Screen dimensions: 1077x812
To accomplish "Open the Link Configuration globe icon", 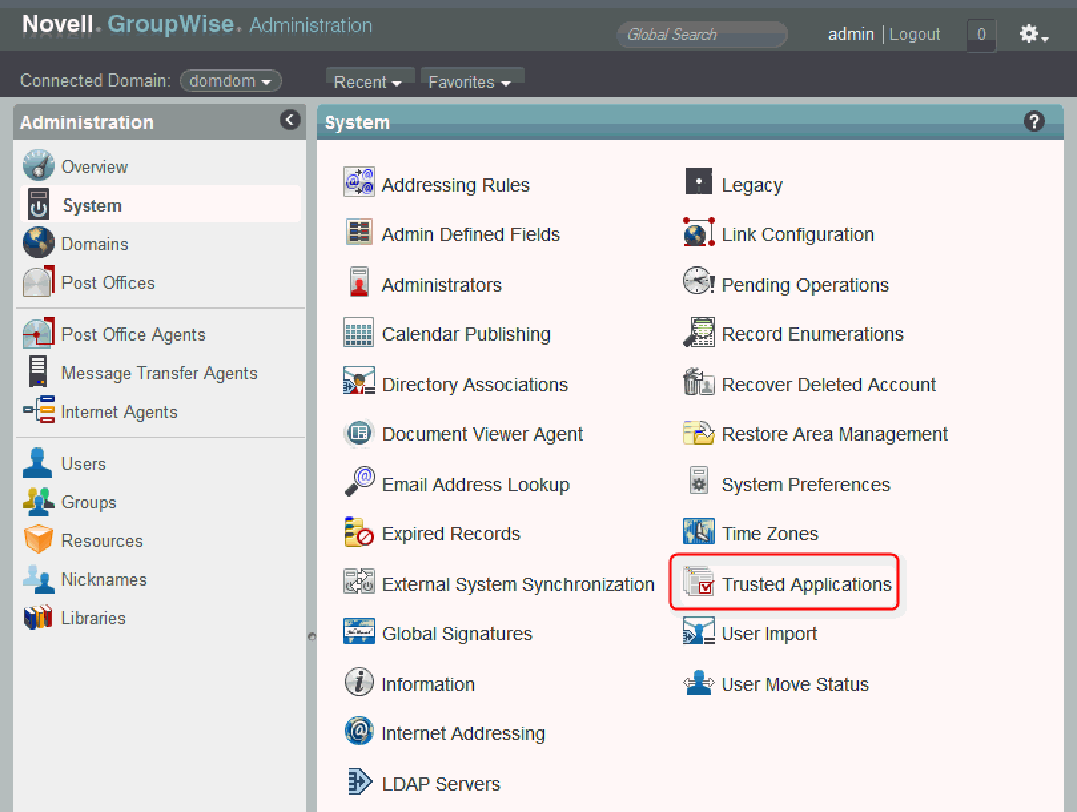I will (699, 232).
